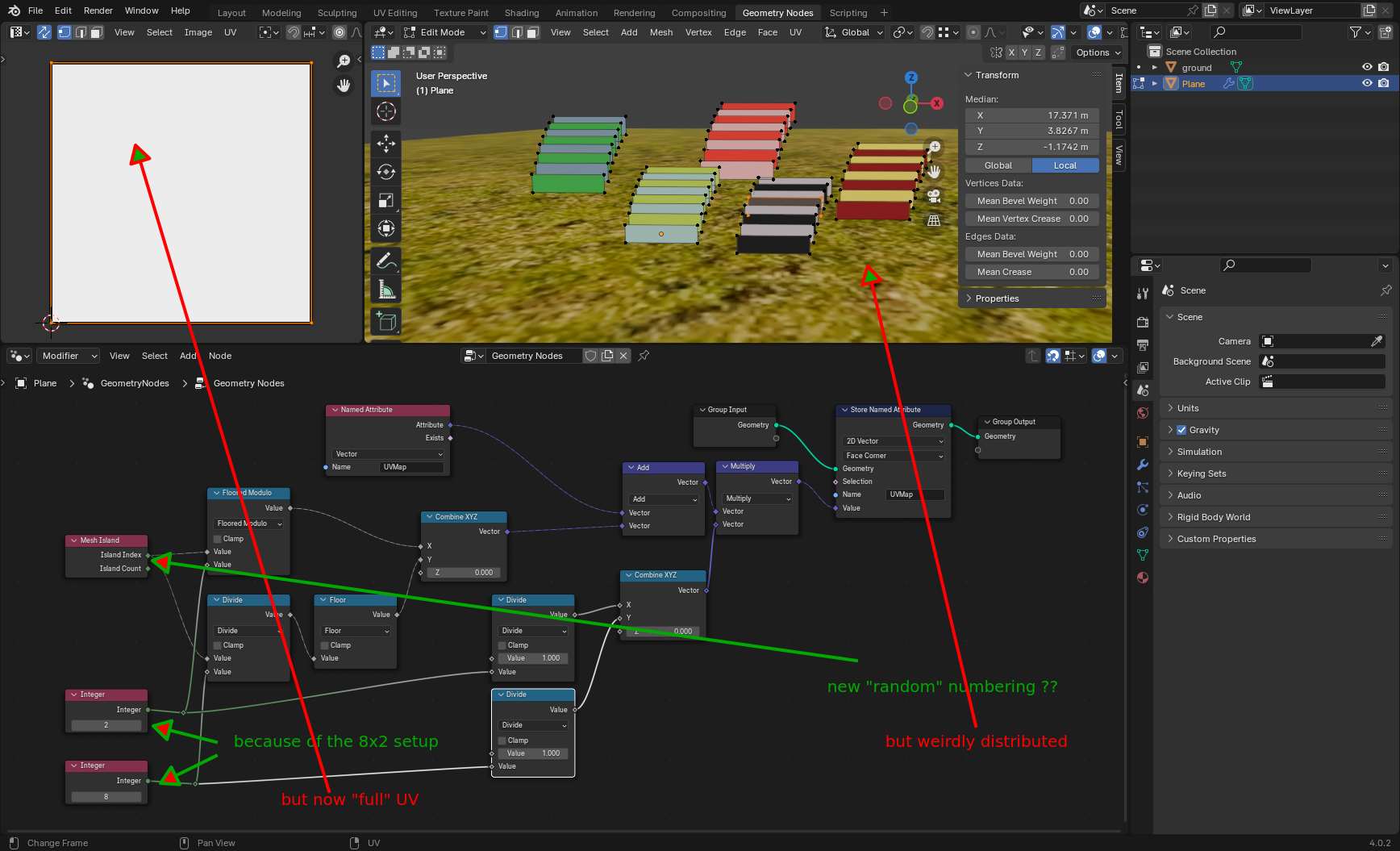Click the Plane breadcrumb in node editor
Image resolution: width=1400 pixels, height=851 pixels.
45,383
